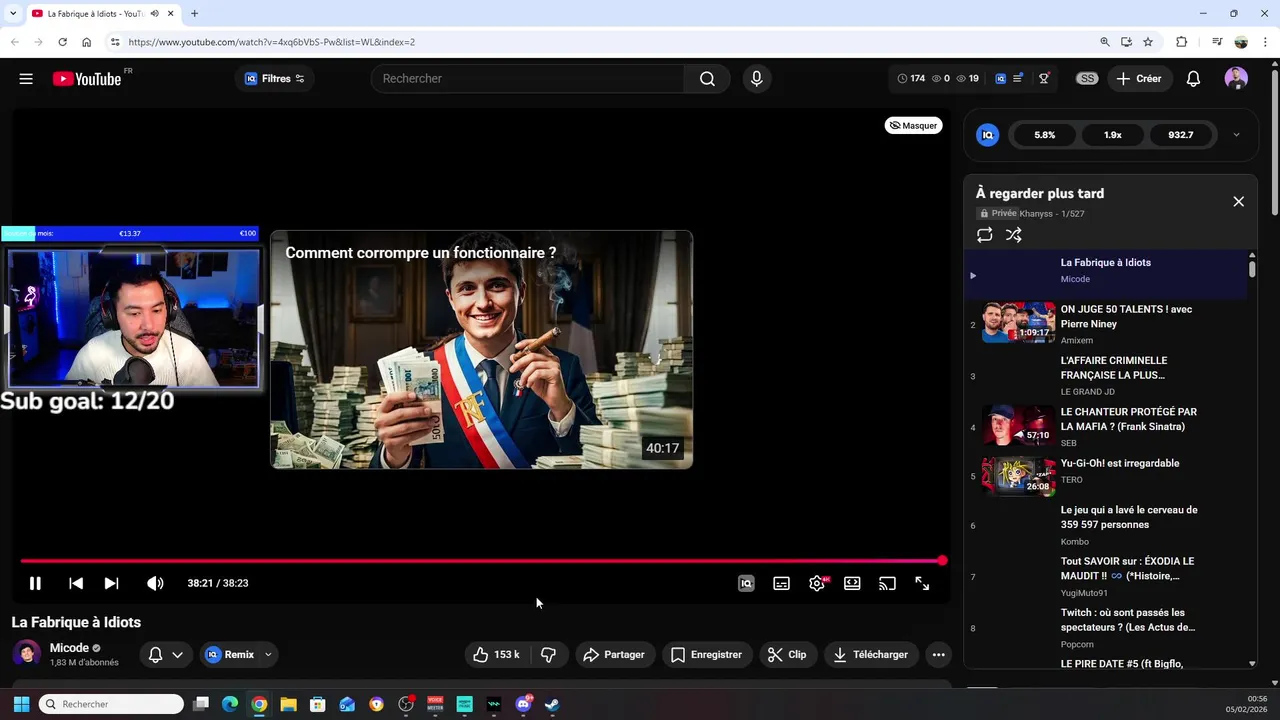Click the blue vidIQ logo in header stats bar
This screenshot has width=1280, height=720.
1000,79
